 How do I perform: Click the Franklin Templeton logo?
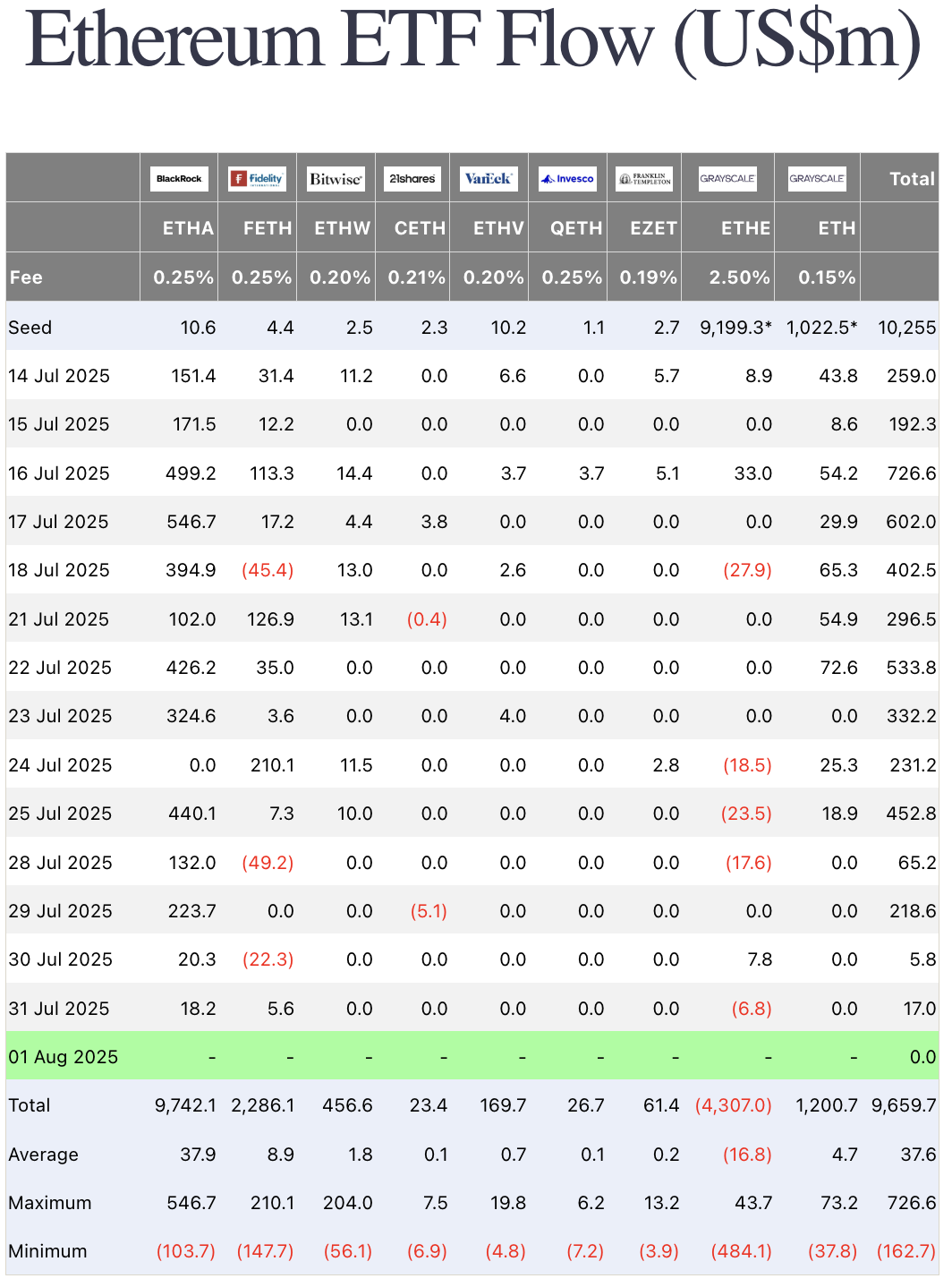click(x=644, y=179)
